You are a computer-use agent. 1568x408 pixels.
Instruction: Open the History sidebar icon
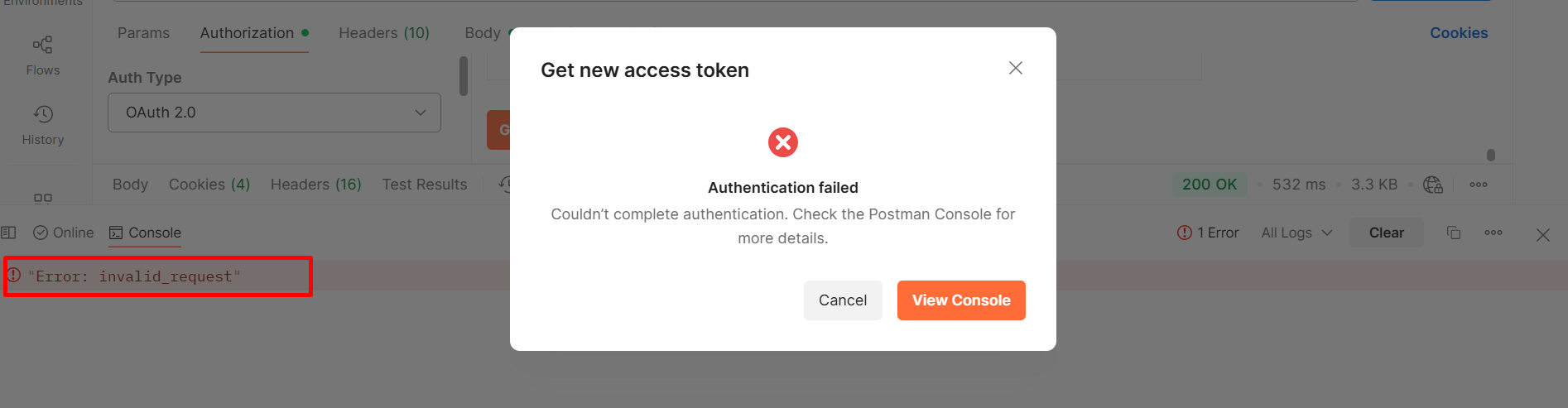tap(43, 125)
